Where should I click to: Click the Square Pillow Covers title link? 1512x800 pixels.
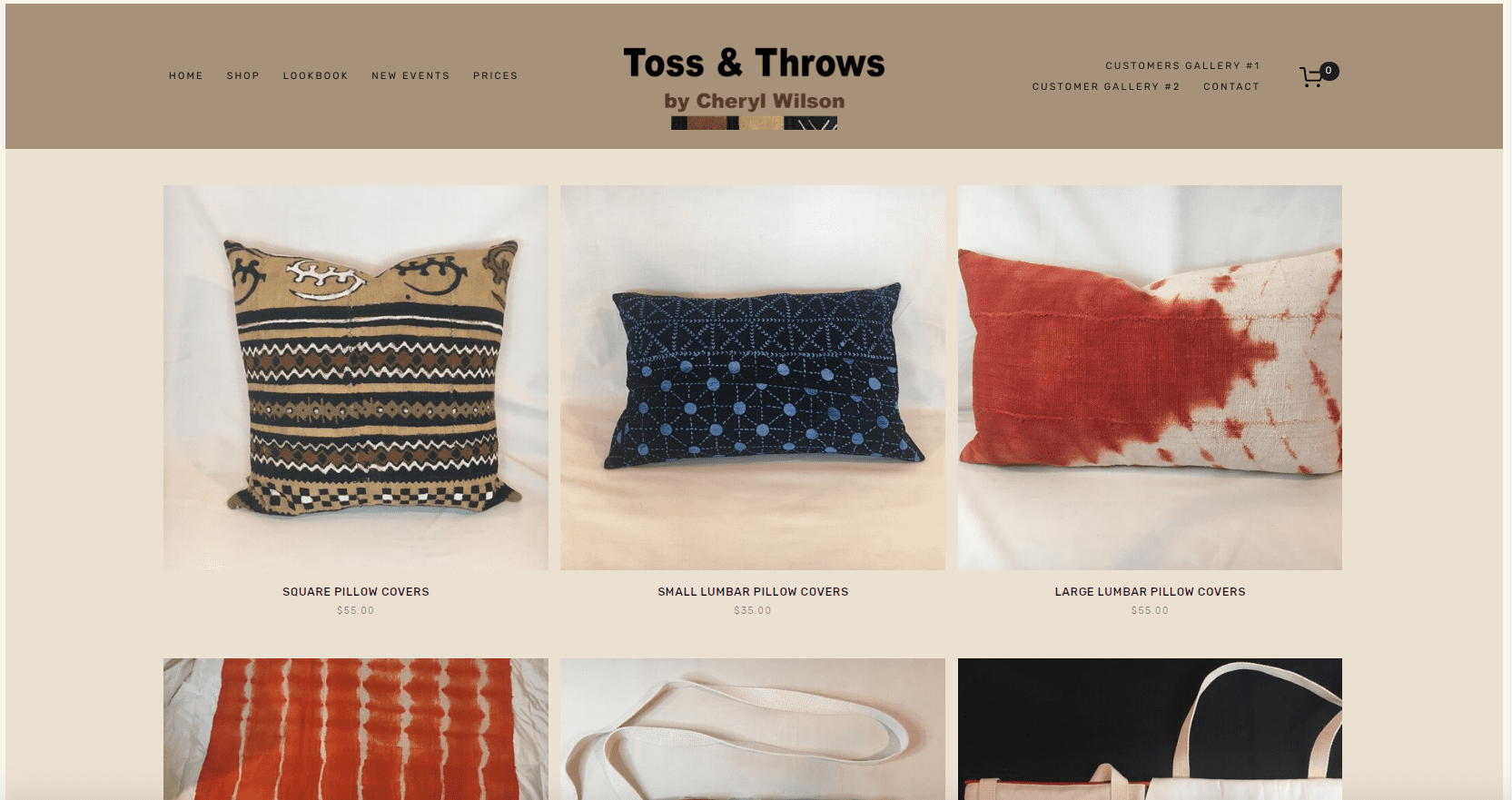tap(356, 592)
